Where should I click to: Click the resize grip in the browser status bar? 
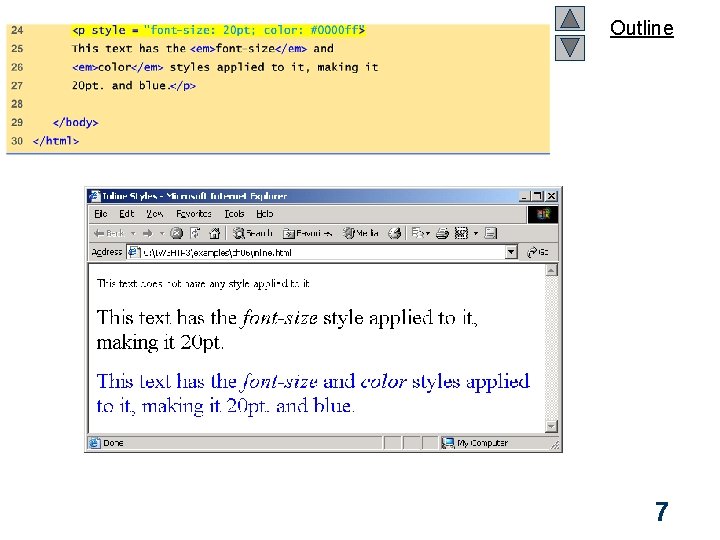click(x=555, y=444)
